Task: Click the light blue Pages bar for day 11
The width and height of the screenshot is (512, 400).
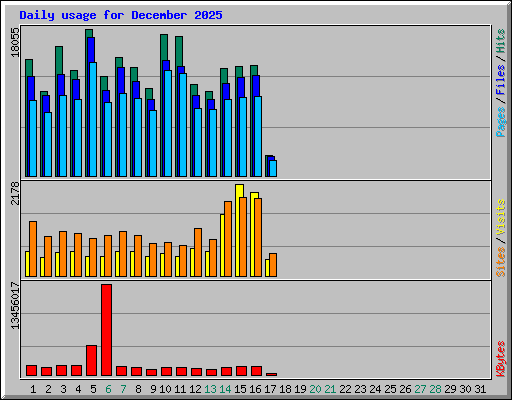Action: tap(183, 125)
